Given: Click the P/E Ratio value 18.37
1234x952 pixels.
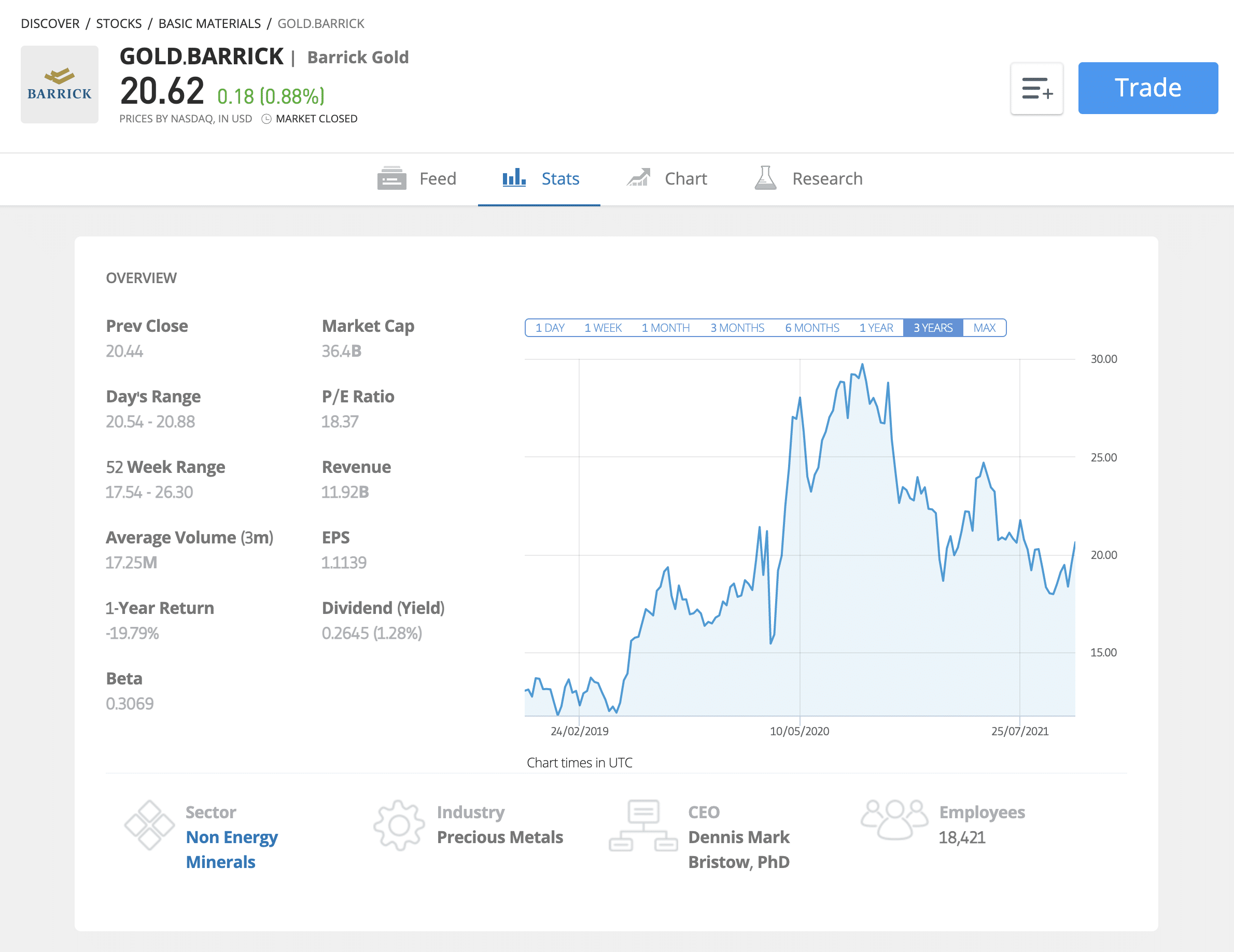Looking at the screenshot, I should [x=340, y=422].
